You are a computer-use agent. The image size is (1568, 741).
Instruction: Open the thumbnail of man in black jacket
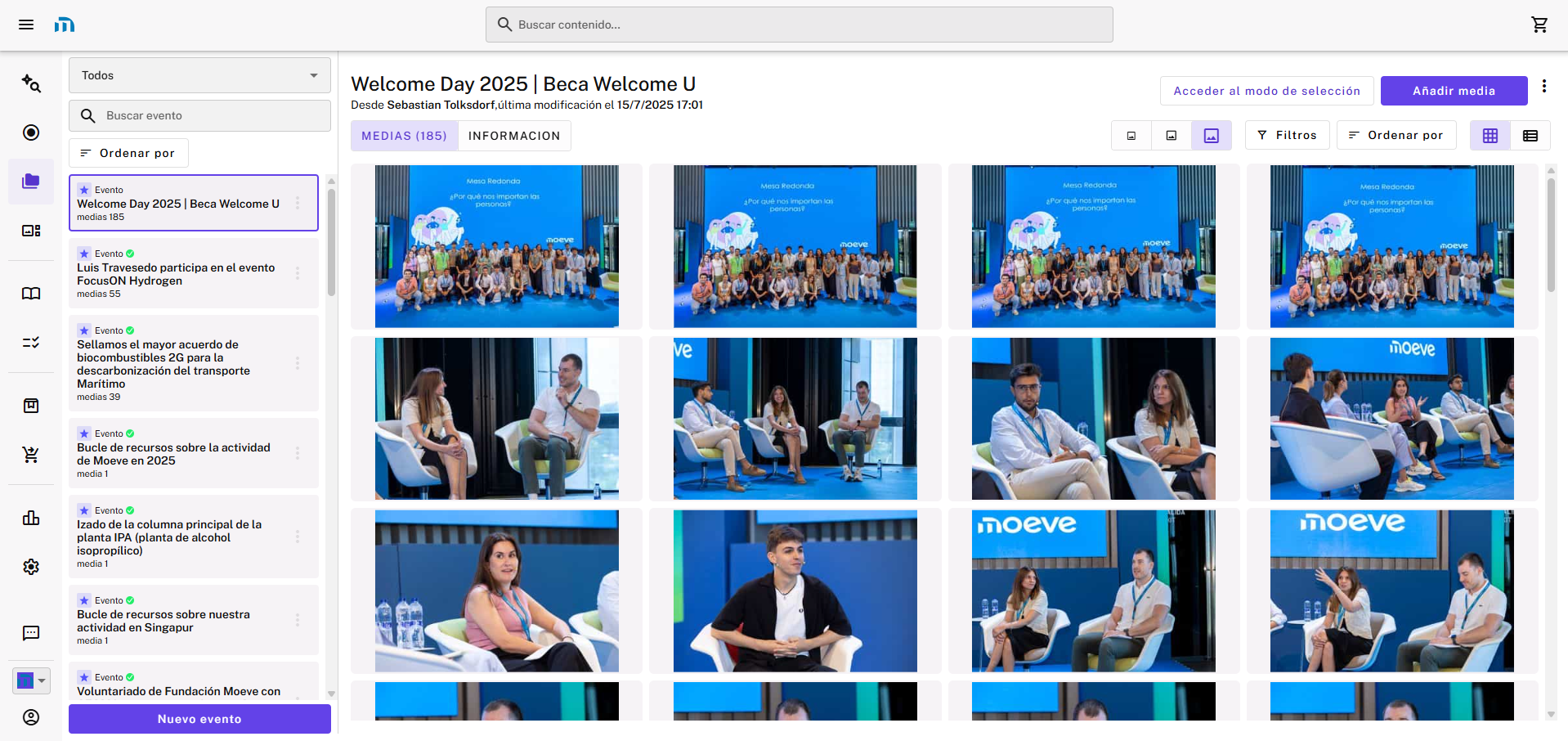795,591
